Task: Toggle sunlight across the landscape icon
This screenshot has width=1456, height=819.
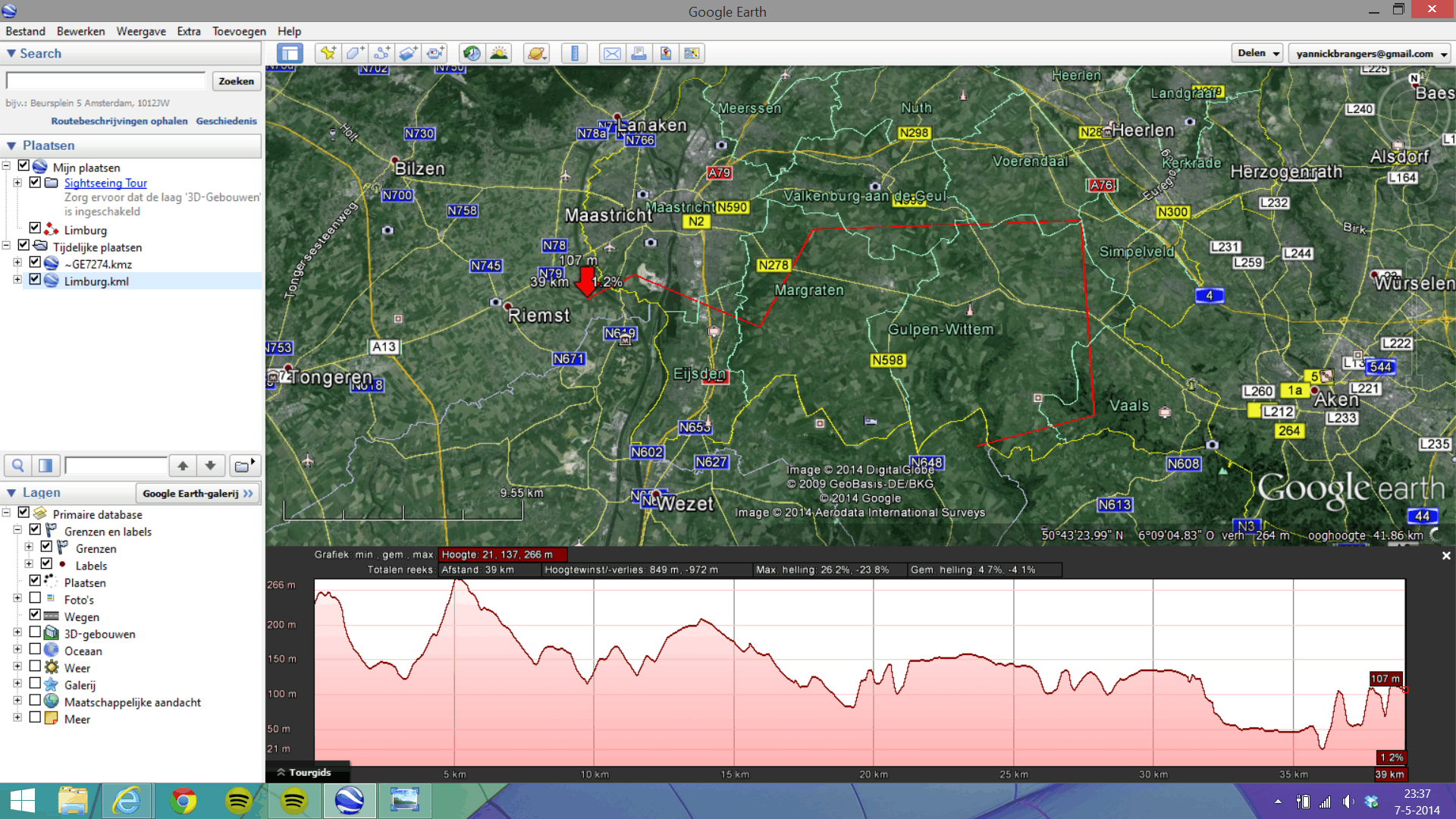Action: coord(499,53)
